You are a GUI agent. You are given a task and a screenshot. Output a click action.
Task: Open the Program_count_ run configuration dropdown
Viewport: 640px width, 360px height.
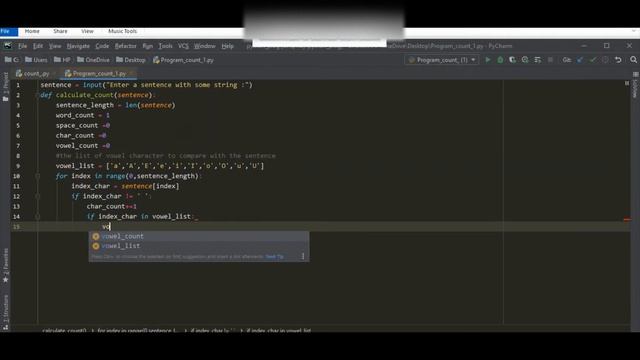[442, 60]
